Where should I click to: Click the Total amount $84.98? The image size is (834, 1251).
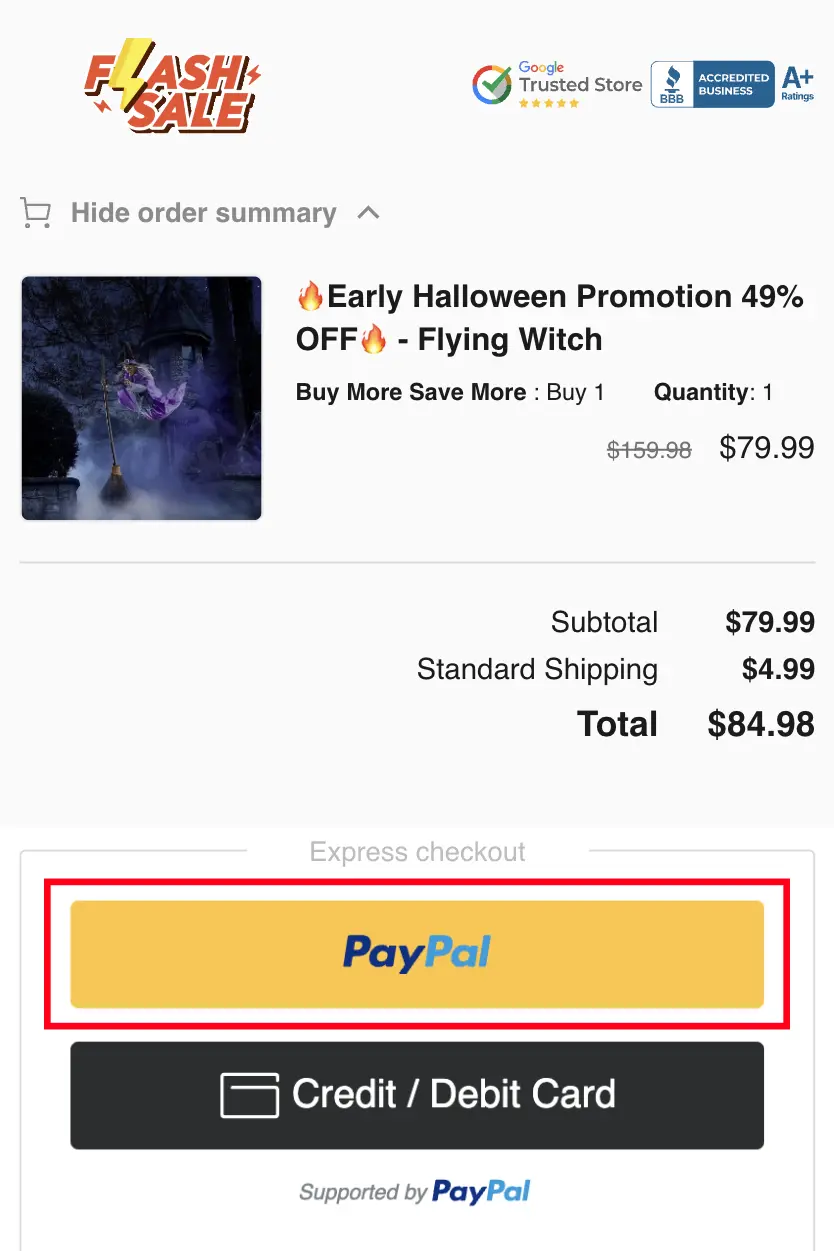click(x=760, y=724)
